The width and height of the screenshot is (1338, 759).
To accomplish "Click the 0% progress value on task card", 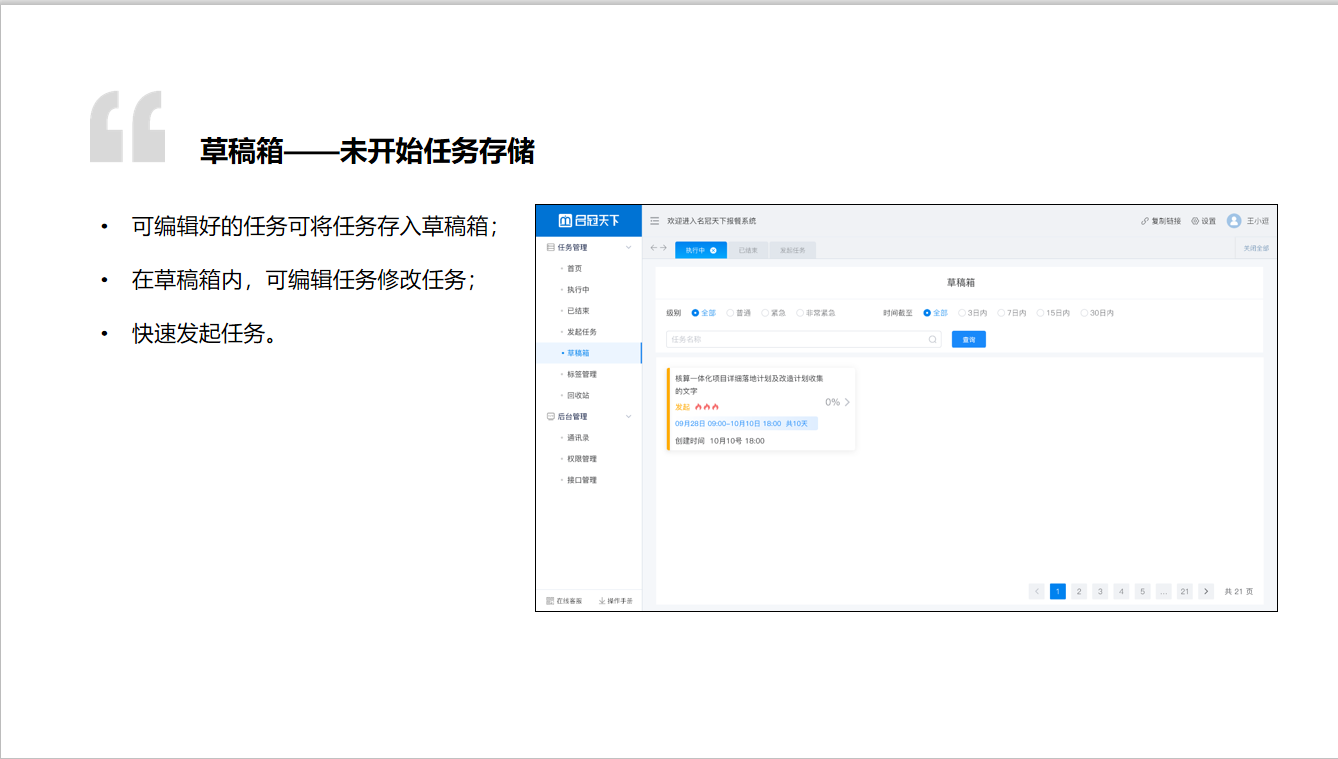I will pyautogui.click(x=832, y=402).
